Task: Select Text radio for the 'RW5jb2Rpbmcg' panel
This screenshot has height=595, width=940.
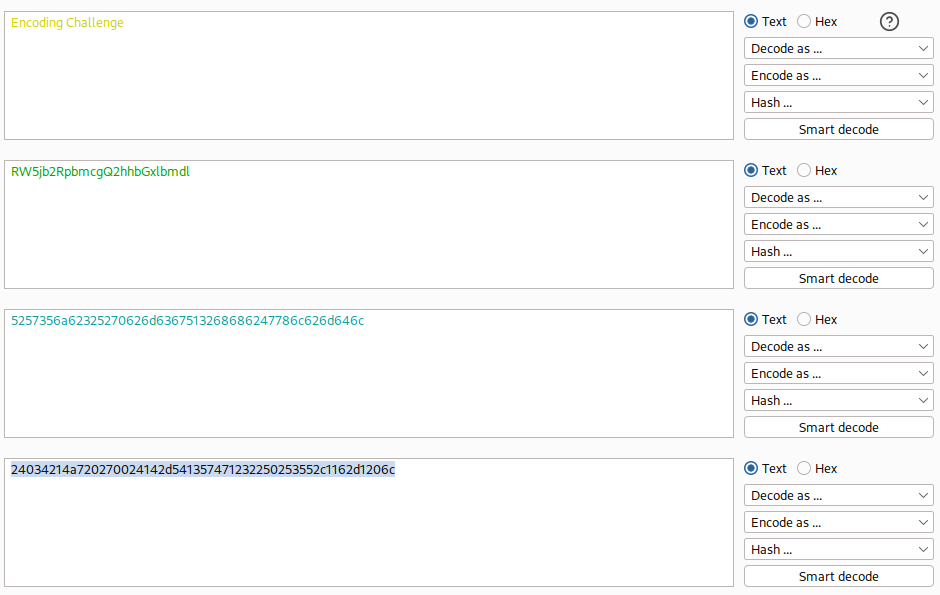Action: [x=751, y=171]
